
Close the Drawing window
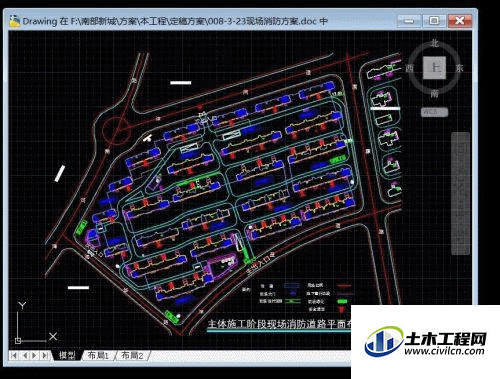click(460, 21)
